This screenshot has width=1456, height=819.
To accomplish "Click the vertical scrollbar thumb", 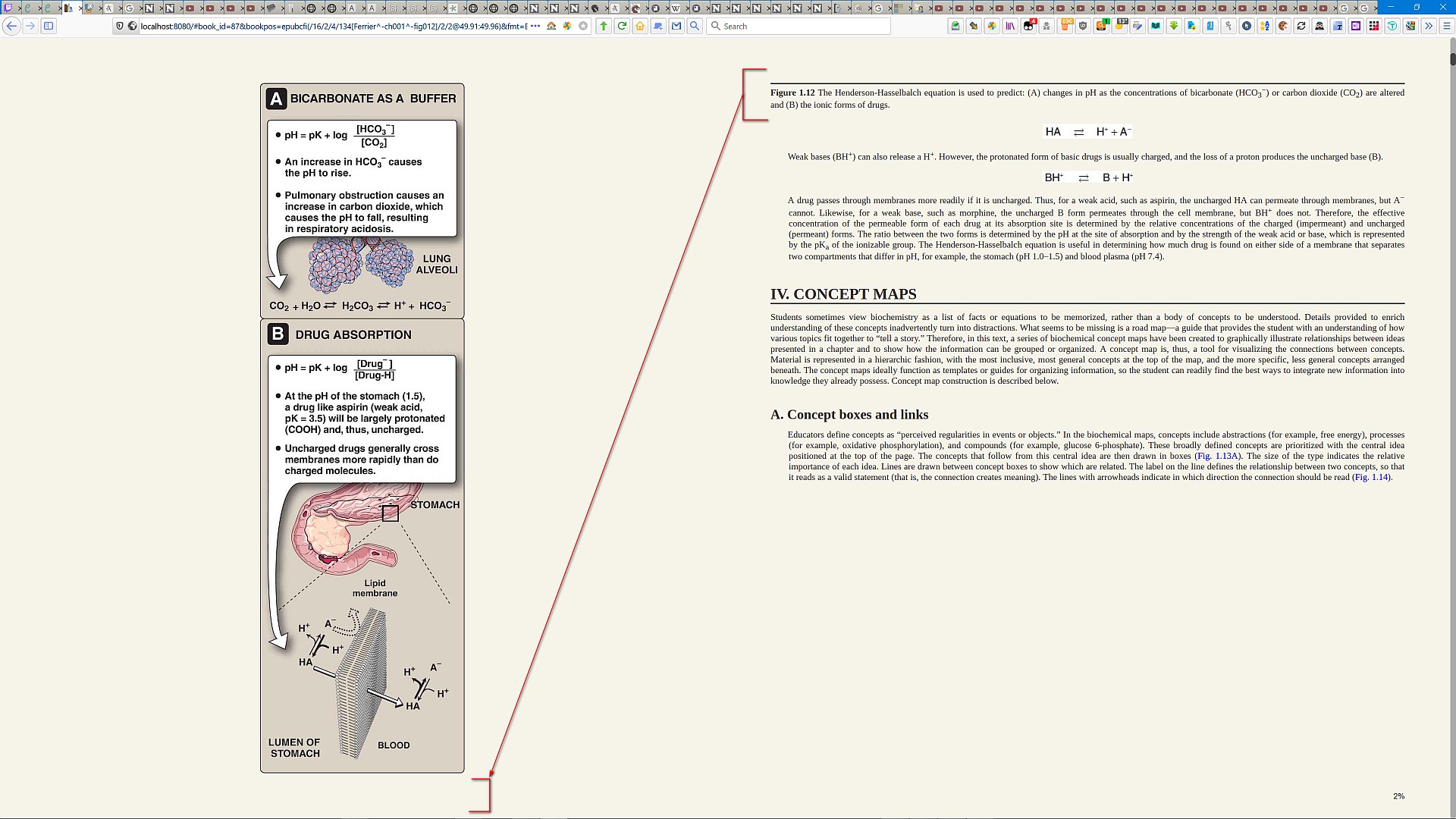I will tap(1453, 58).
